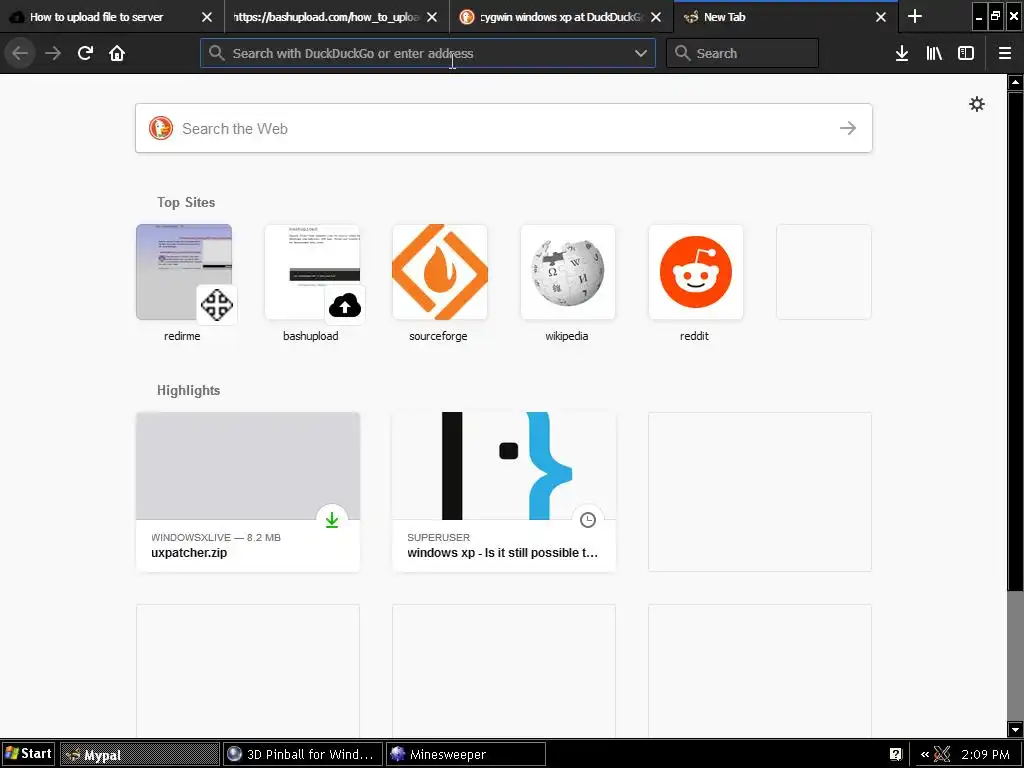Click the DuckDuckGo logo in search box

(161, 128)
